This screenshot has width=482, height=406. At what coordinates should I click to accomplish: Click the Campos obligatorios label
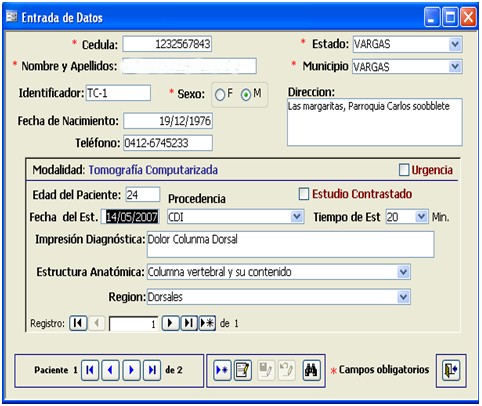click(384, 370)
